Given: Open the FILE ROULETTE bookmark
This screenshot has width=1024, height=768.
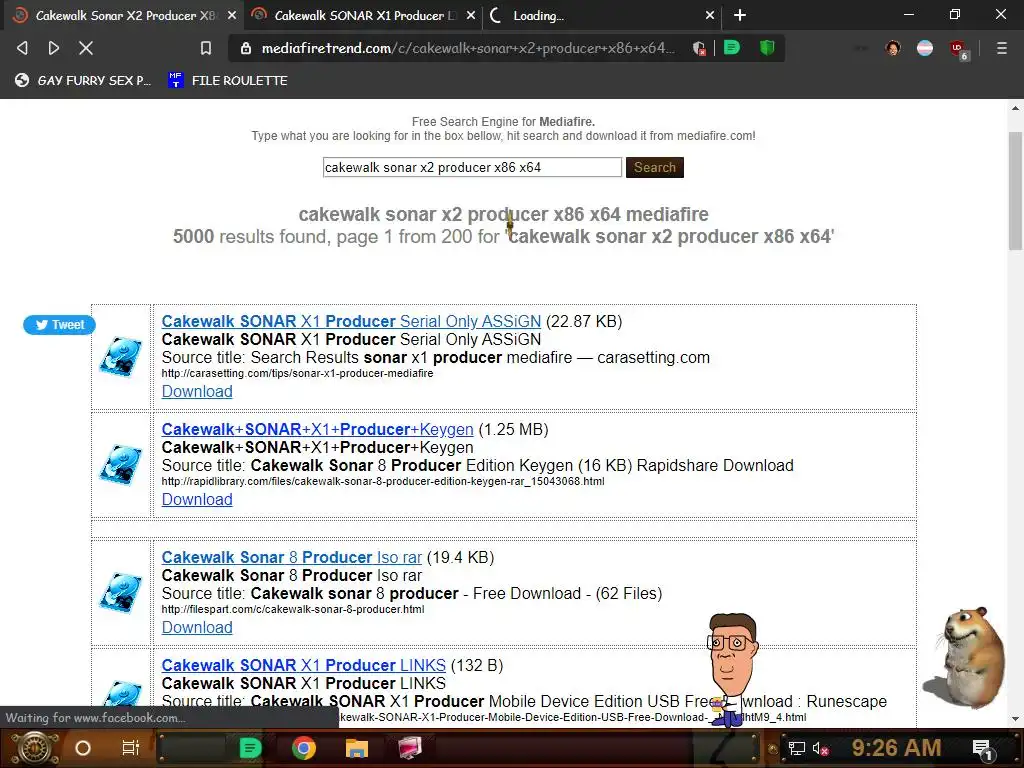Looking at the screenshot, I should click(x=227, y=80).
